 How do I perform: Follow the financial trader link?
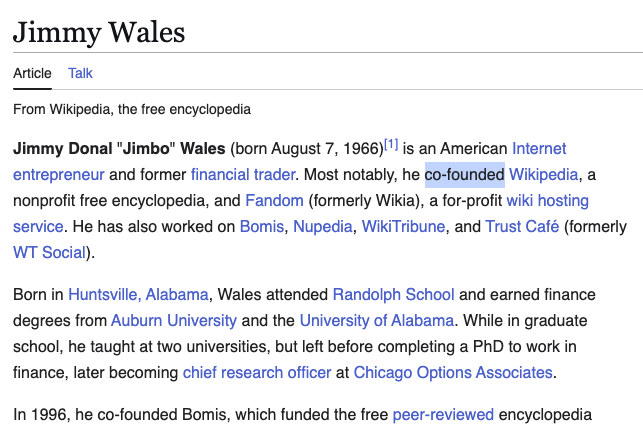[243, 175]
